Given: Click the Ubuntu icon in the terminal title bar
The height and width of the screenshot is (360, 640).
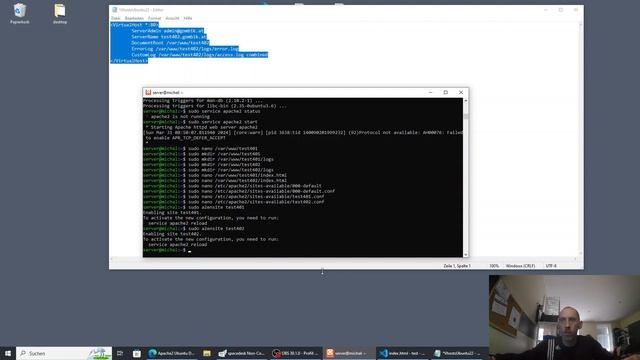Looking at the screenshot, I should point(148,93).
